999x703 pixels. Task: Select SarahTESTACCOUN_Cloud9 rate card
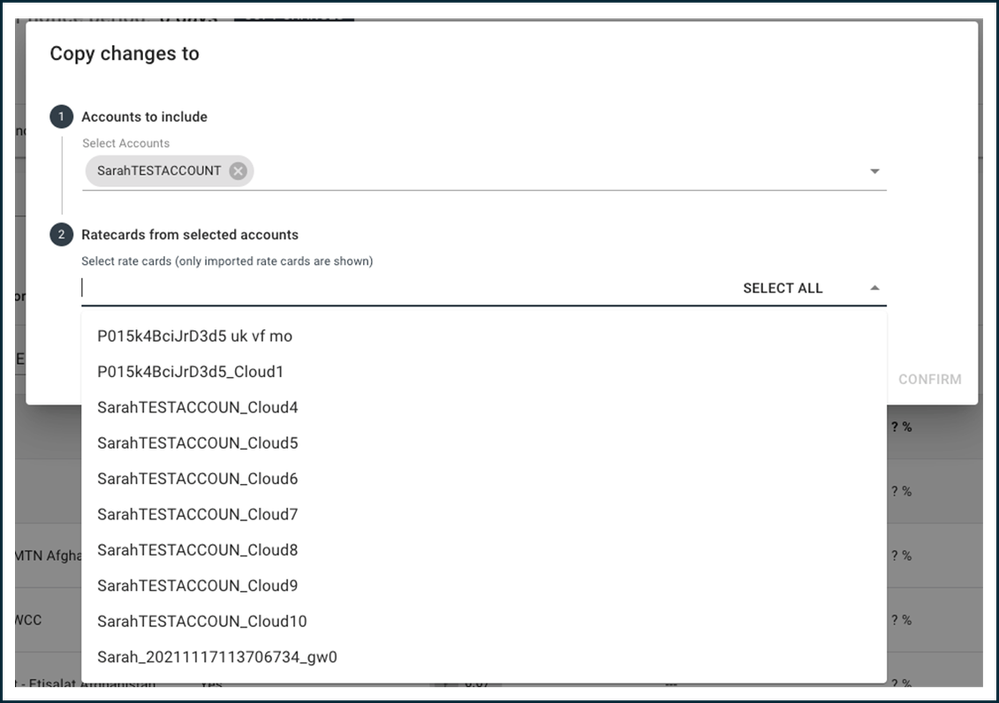(484, 586)
